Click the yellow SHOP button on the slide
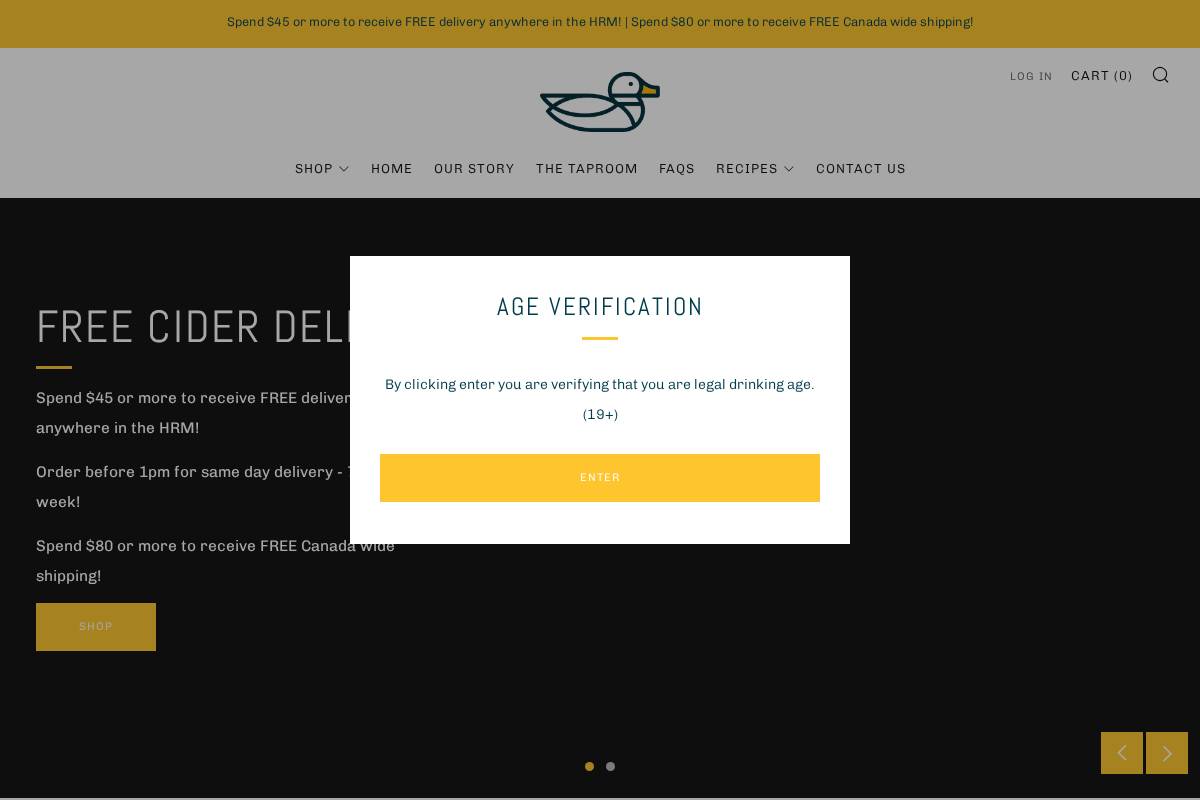The width and height of the screenshot is (1200, 800). (96, 627)
